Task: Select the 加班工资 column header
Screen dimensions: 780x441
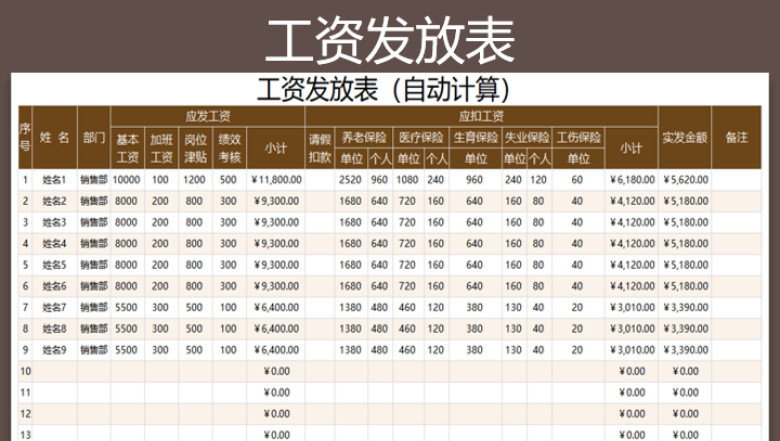Action: coord(162,148)
